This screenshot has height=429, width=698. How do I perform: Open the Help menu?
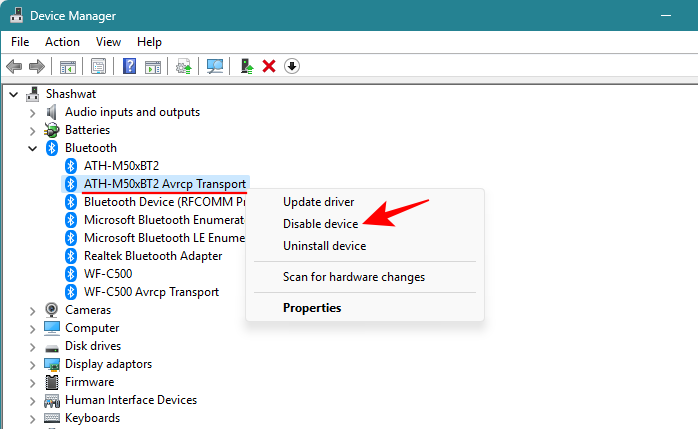click(149, 42)
